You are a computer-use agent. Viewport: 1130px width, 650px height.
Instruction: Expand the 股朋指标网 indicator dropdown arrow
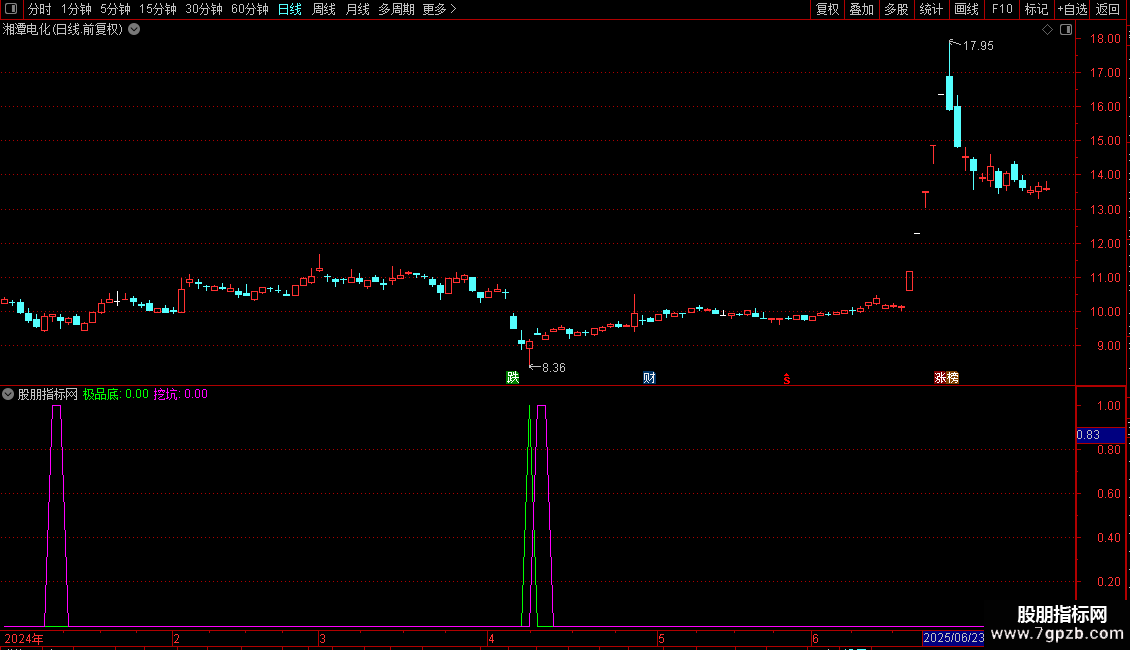8,394
